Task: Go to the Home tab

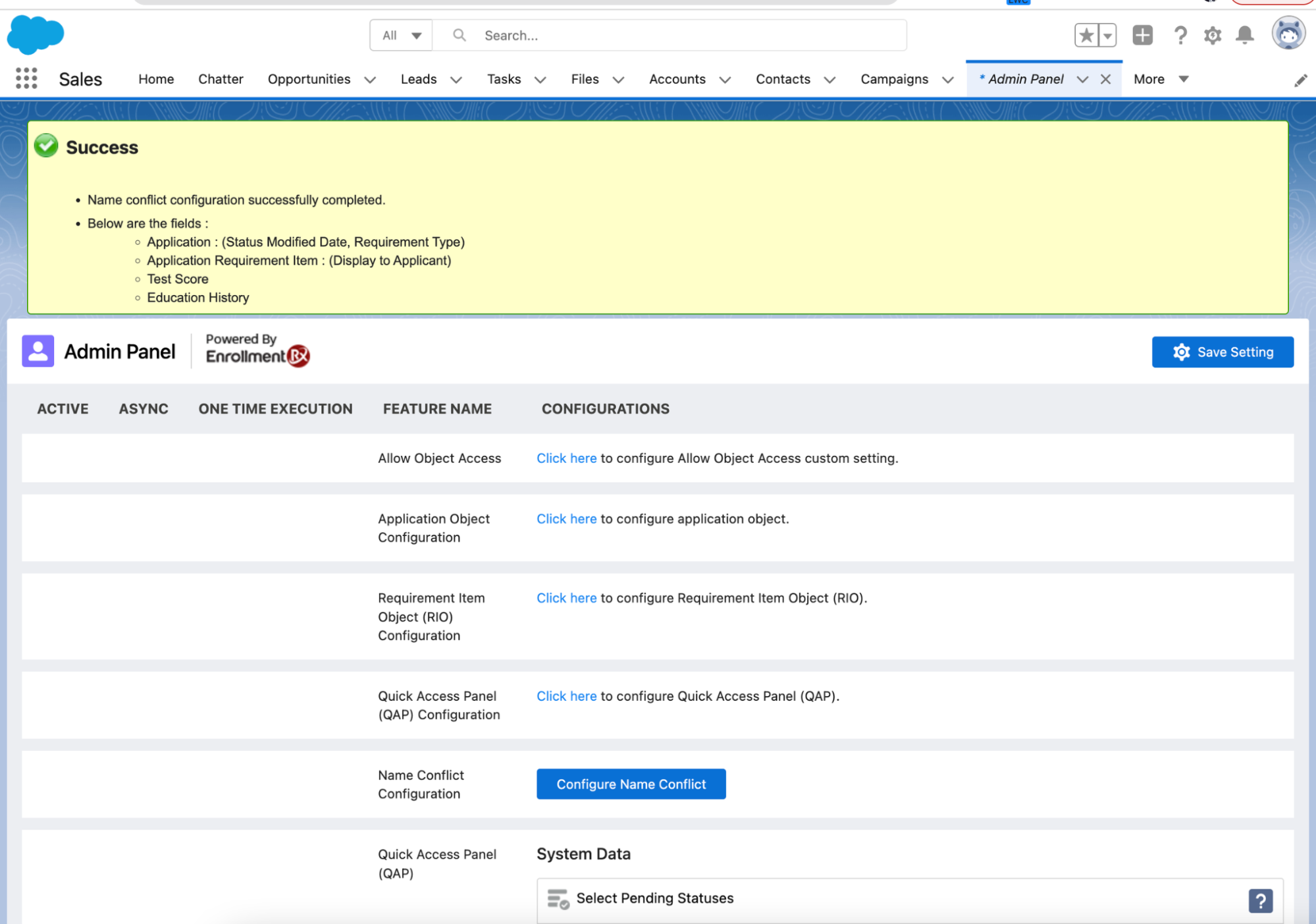Action: (x=156, y=79)
